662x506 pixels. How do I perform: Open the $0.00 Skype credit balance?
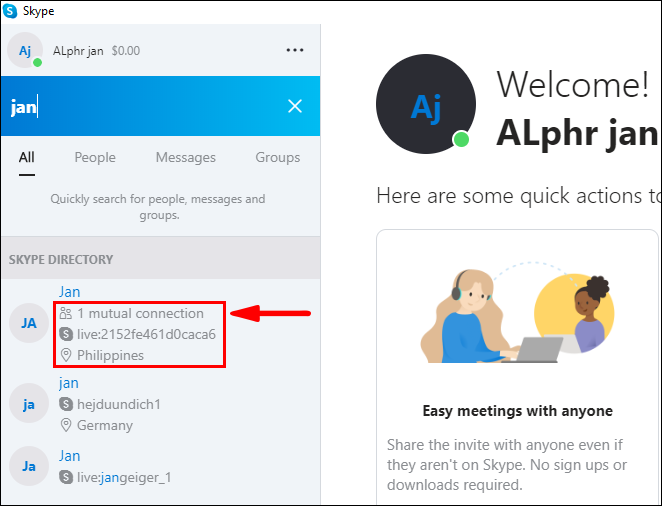126,51
